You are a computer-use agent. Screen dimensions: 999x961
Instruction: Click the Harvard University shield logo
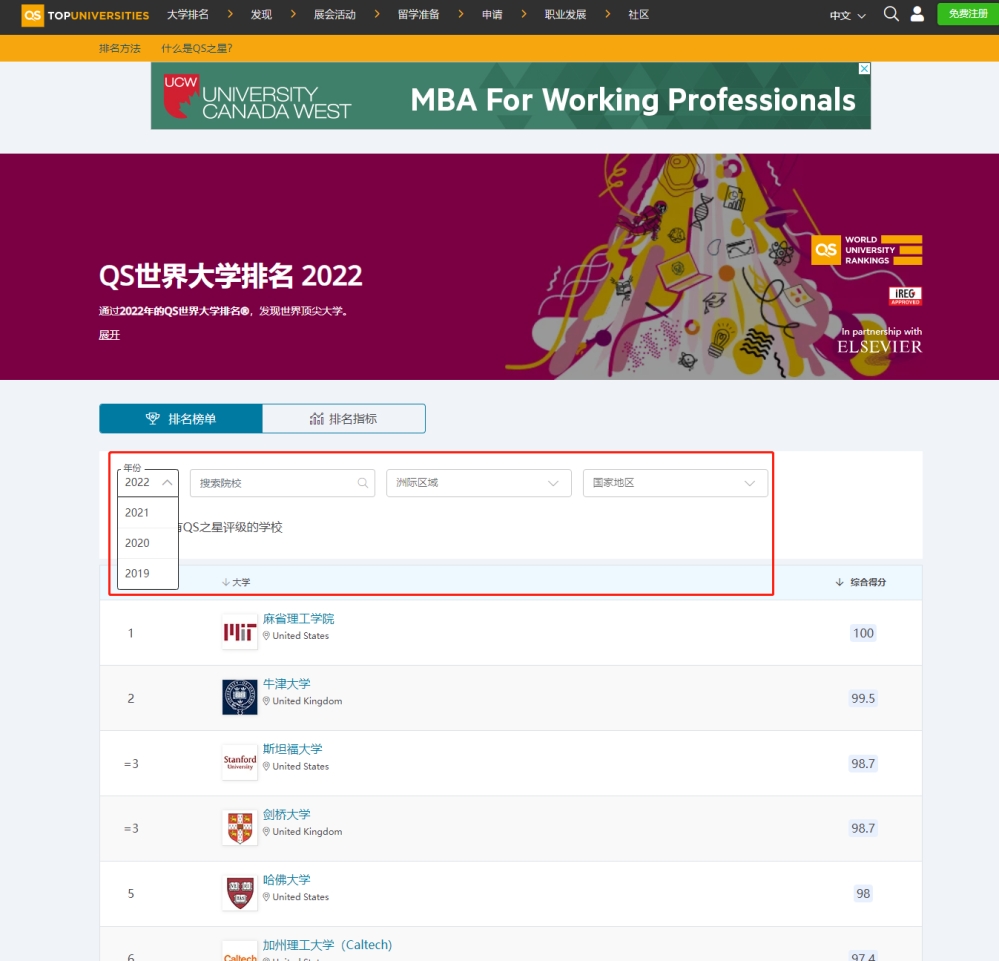[x=240, y=893]
